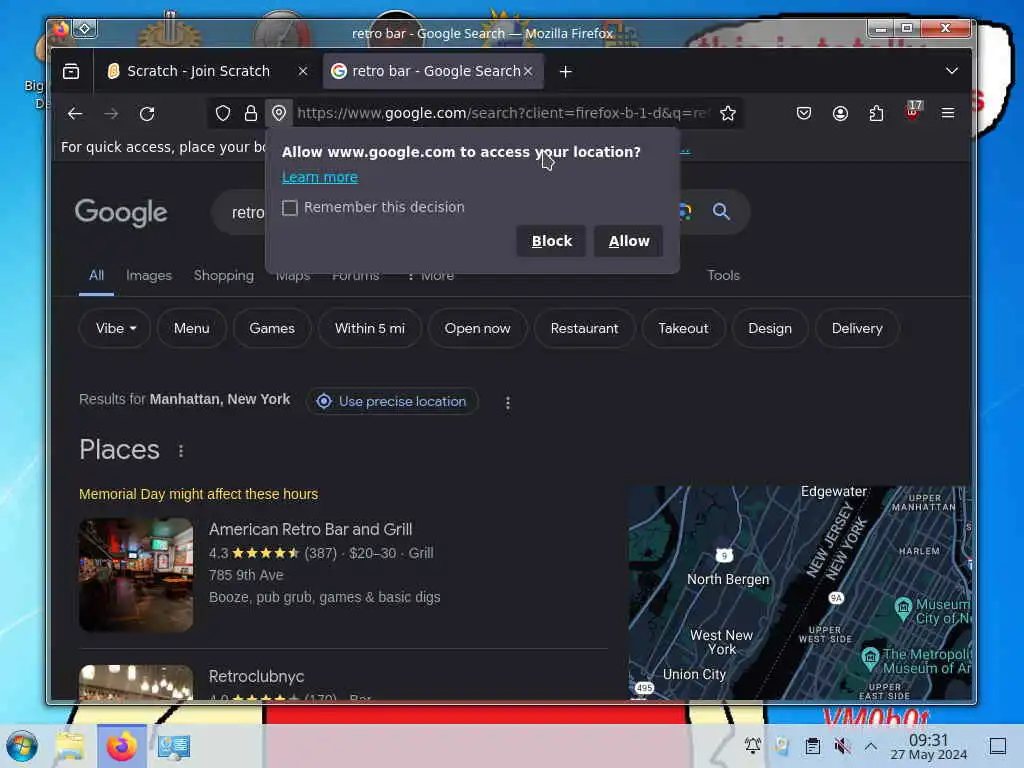The image size is (1024, 768).
Task: Click Use precise location button
Action: (392, 402)
